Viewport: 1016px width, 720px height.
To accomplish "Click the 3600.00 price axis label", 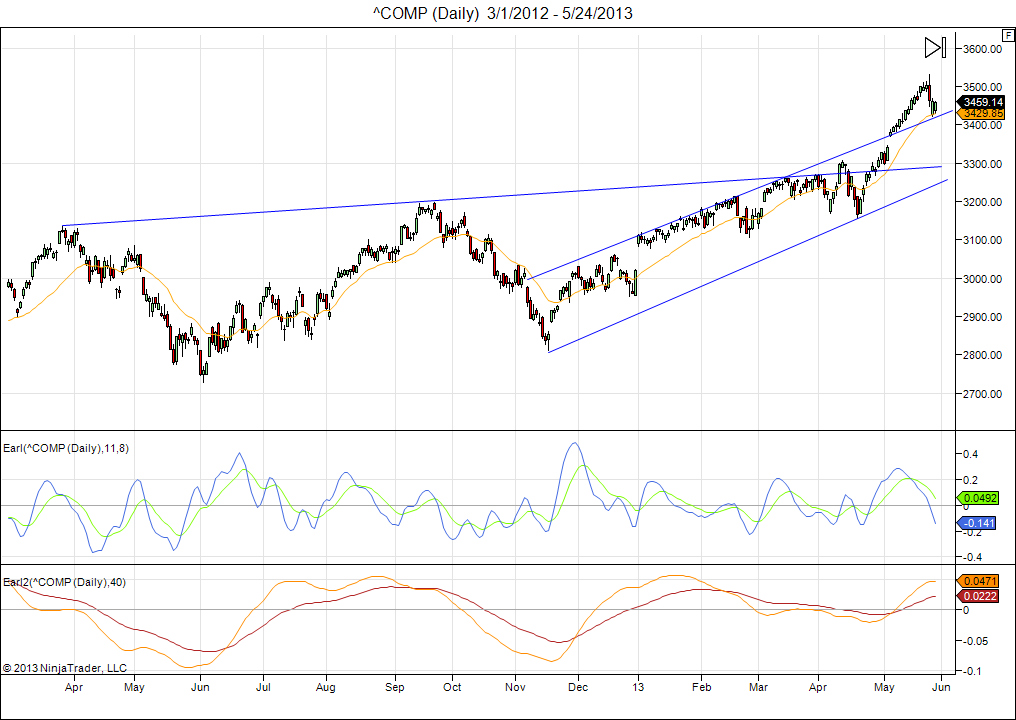I will (981, 49).
